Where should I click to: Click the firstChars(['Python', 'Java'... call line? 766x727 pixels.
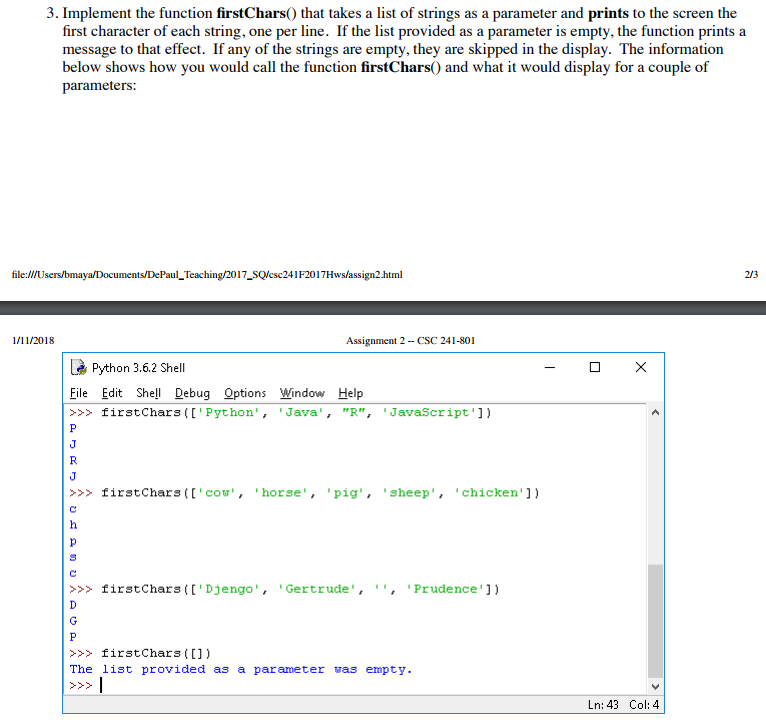click(280, 413)
